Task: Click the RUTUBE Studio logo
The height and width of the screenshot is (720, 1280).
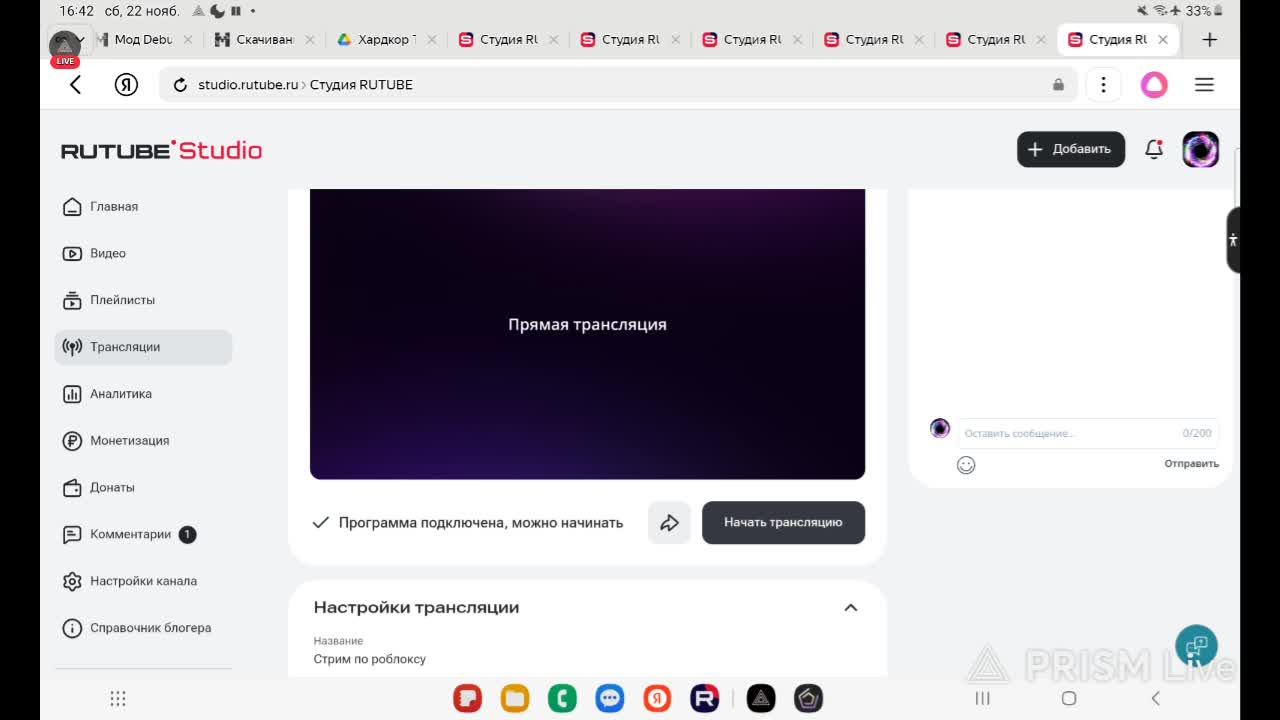Action: click(161, 150)
